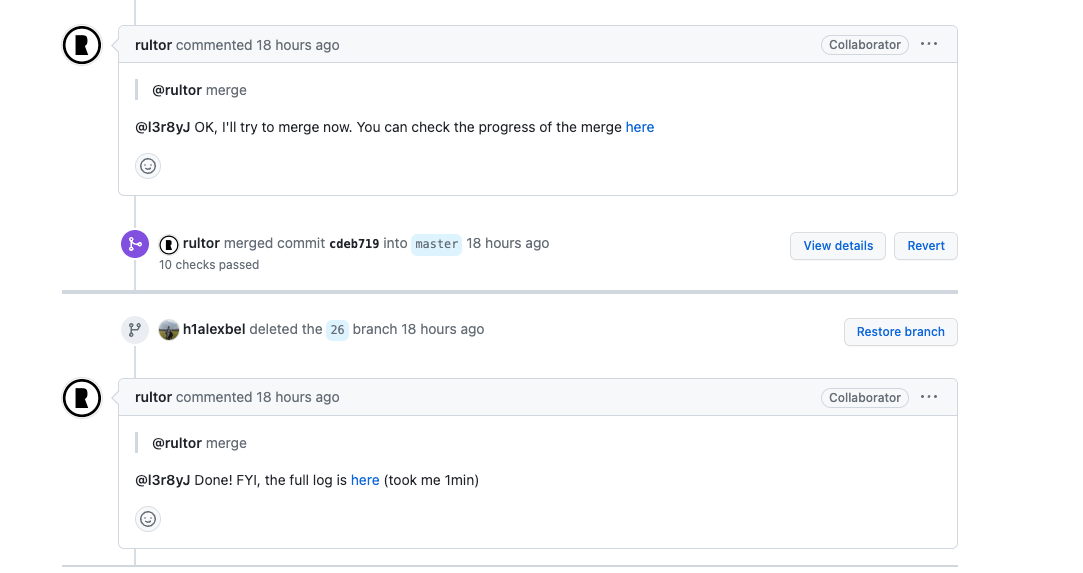The image size is (1083, 573).
Task: Open h1alexbel username link
Action: coord(214,329)
